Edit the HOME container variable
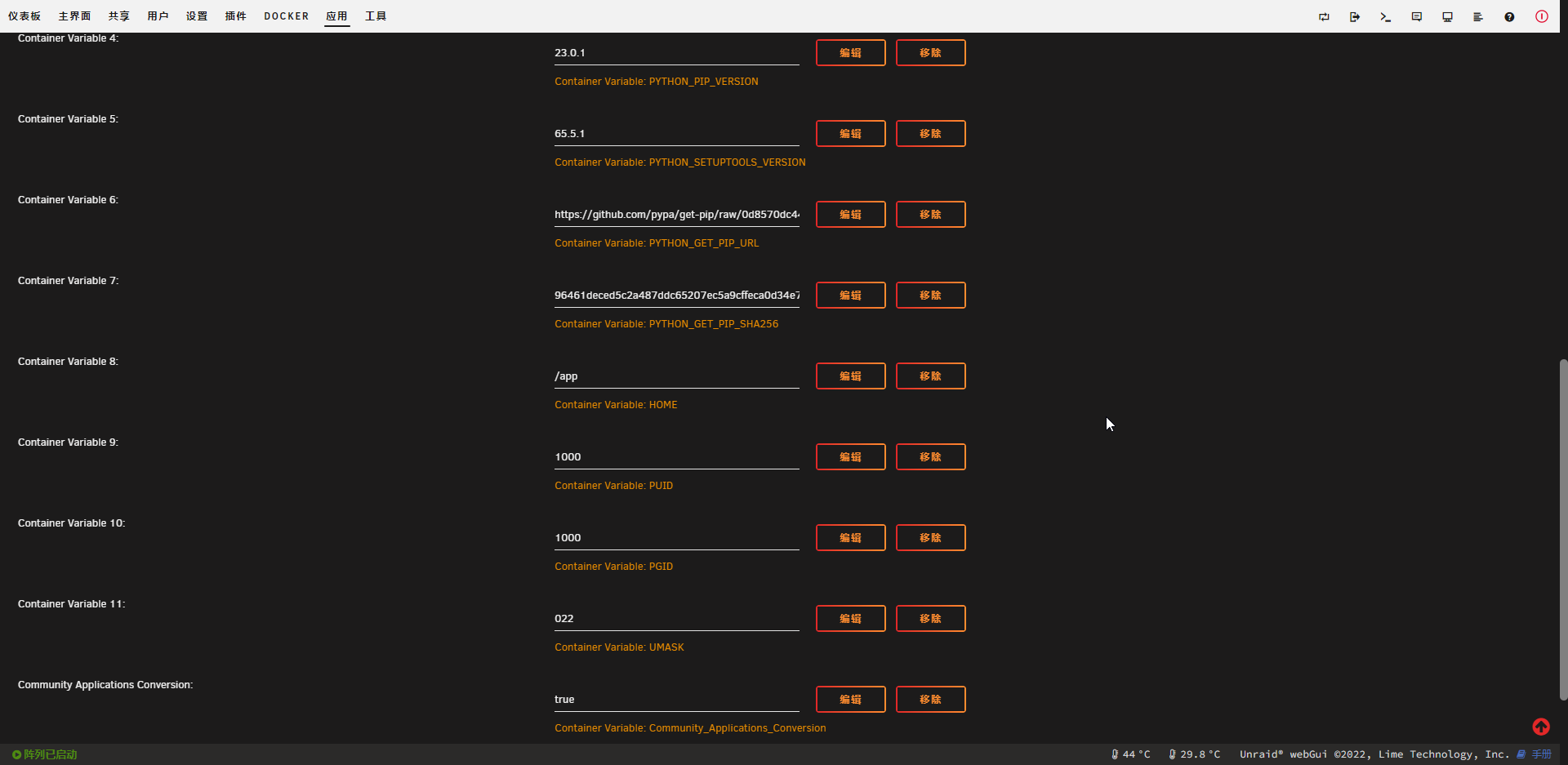Image resolution: width=1568 pixels, height=765 pixels. [x=850, y=376]
